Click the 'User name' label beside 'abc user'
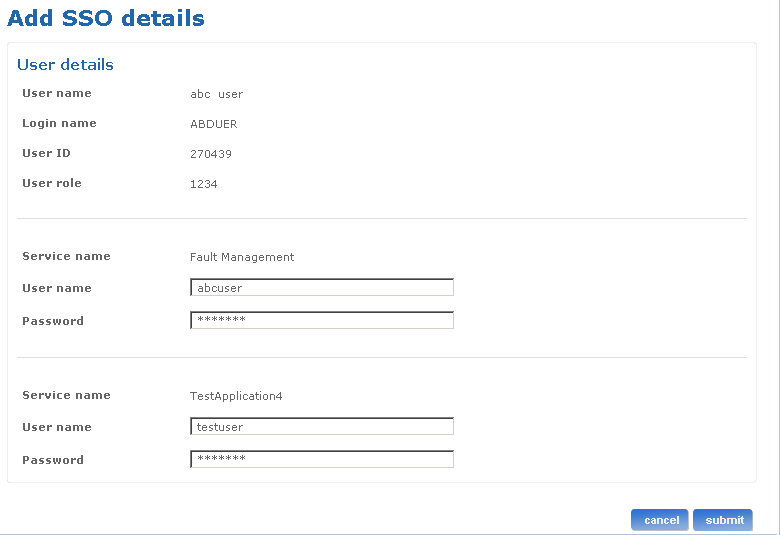 coord(57,93)
